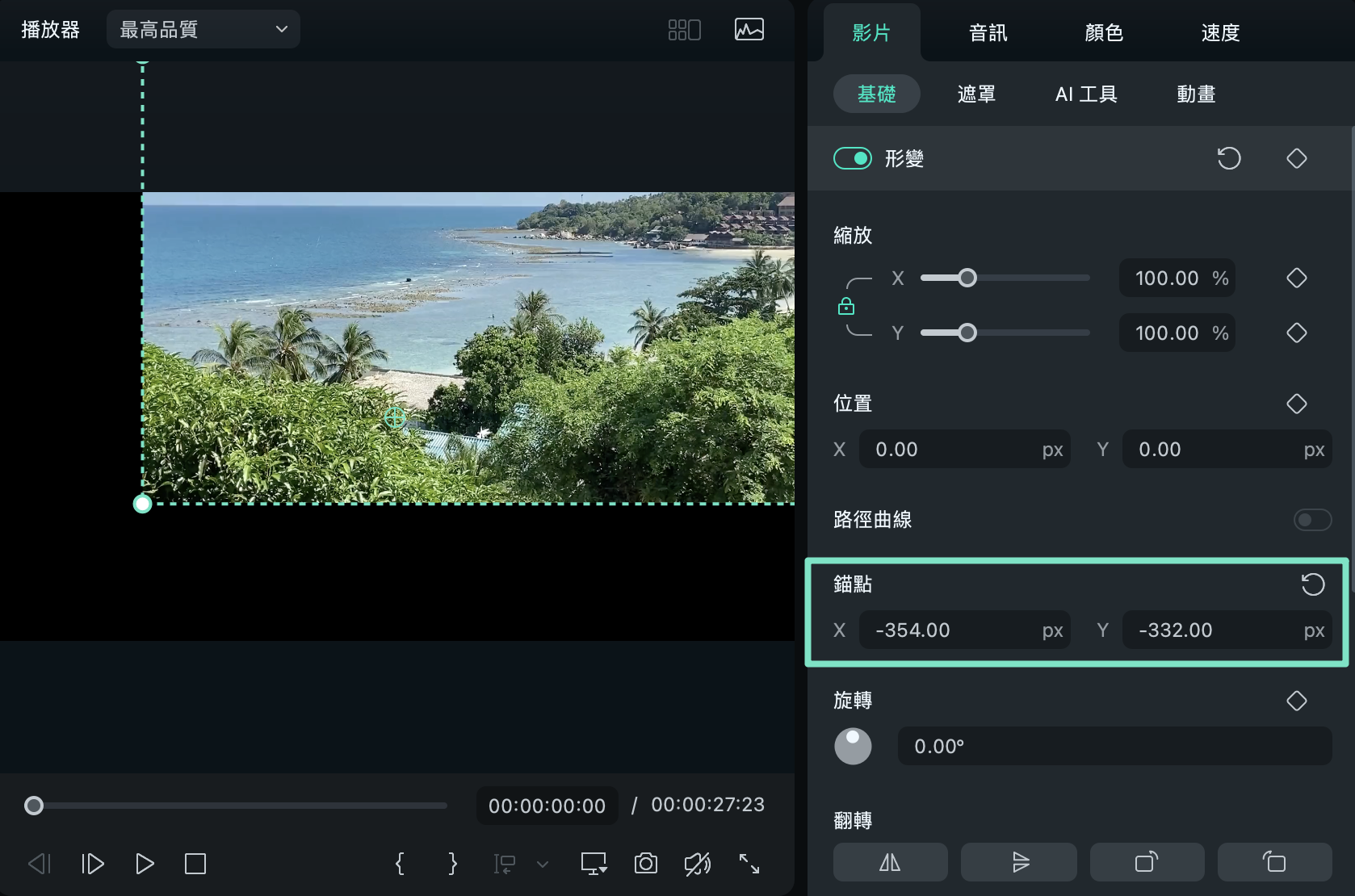This screenshot has height=896, width=1355.
Task: Switch to the 音訊 tab
Action: (988, 33)
